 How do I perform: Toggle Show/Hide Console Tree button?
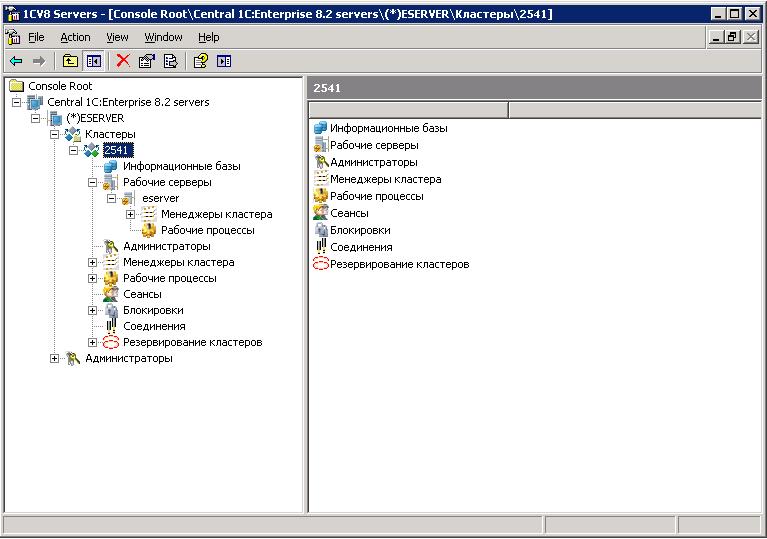point(93,61)
